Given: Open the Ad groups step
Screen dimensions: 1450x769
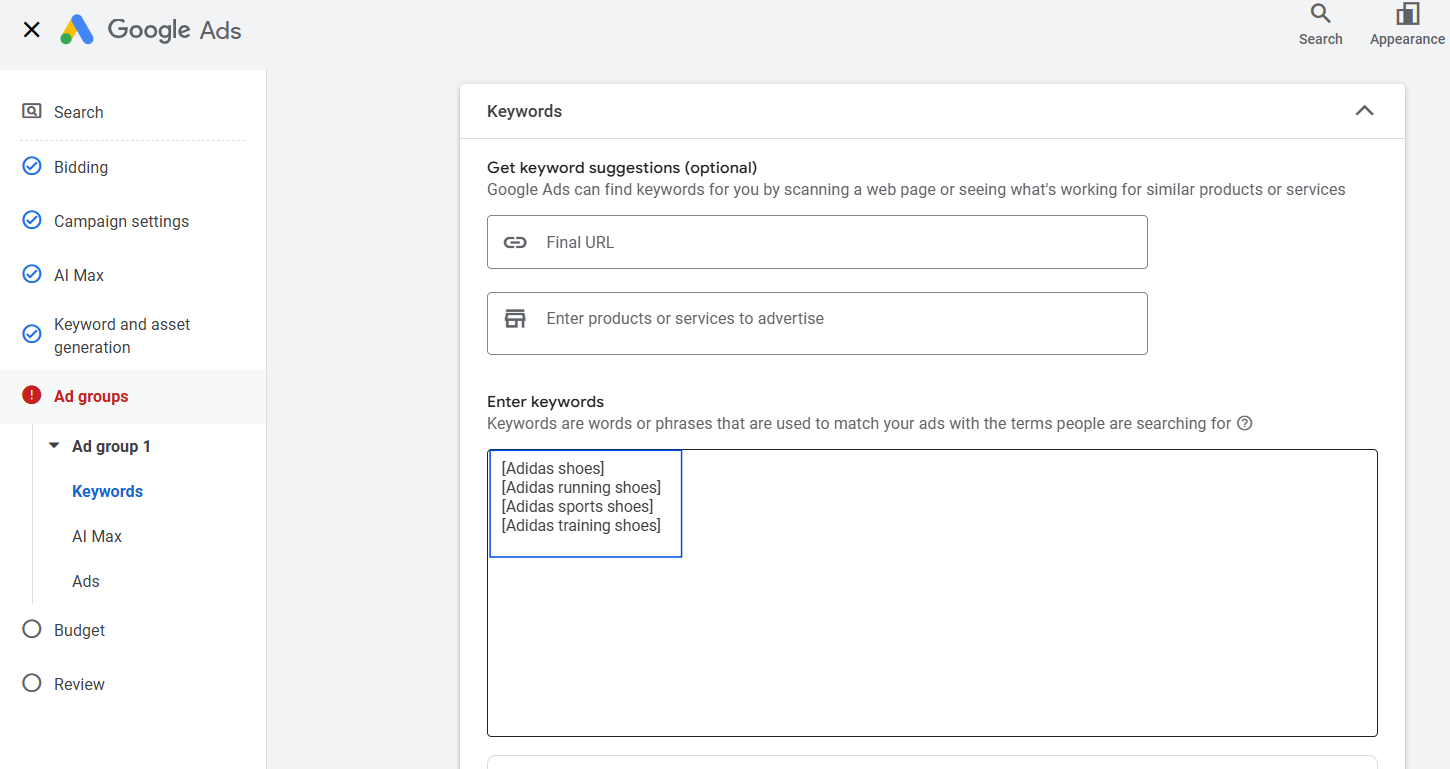Looking at the screenshot, I should pos(91,396).
